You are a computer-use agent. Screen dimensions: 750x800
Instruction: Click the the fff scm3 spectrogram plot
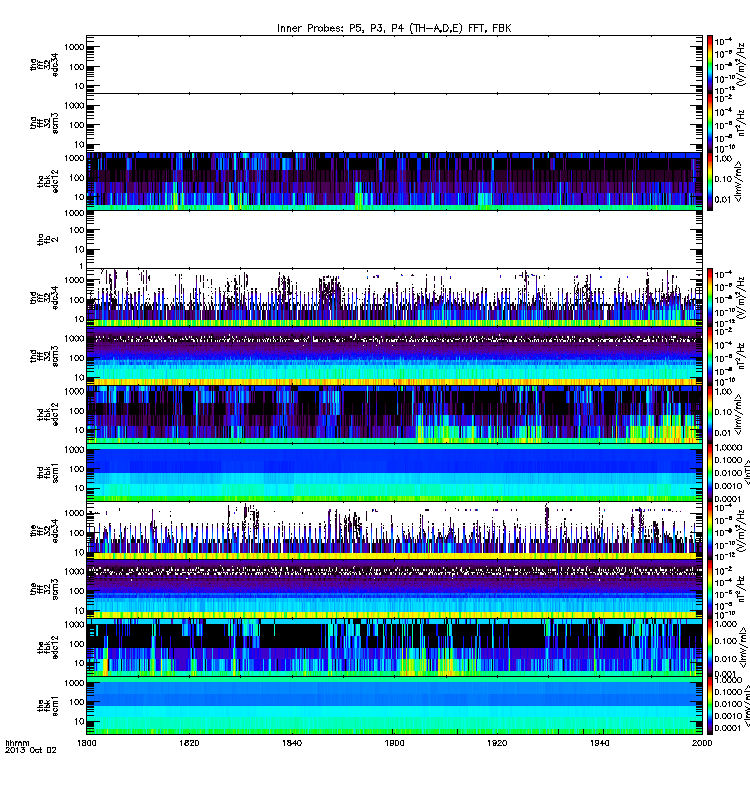coord(394,589)
